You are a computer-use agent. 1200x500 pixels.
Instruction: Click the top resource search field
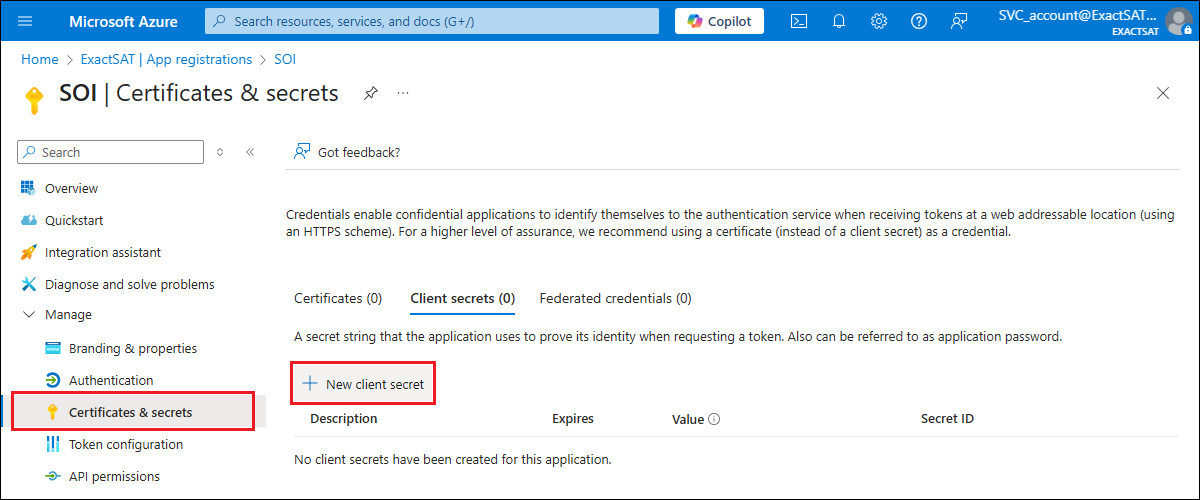coord(432,21)
